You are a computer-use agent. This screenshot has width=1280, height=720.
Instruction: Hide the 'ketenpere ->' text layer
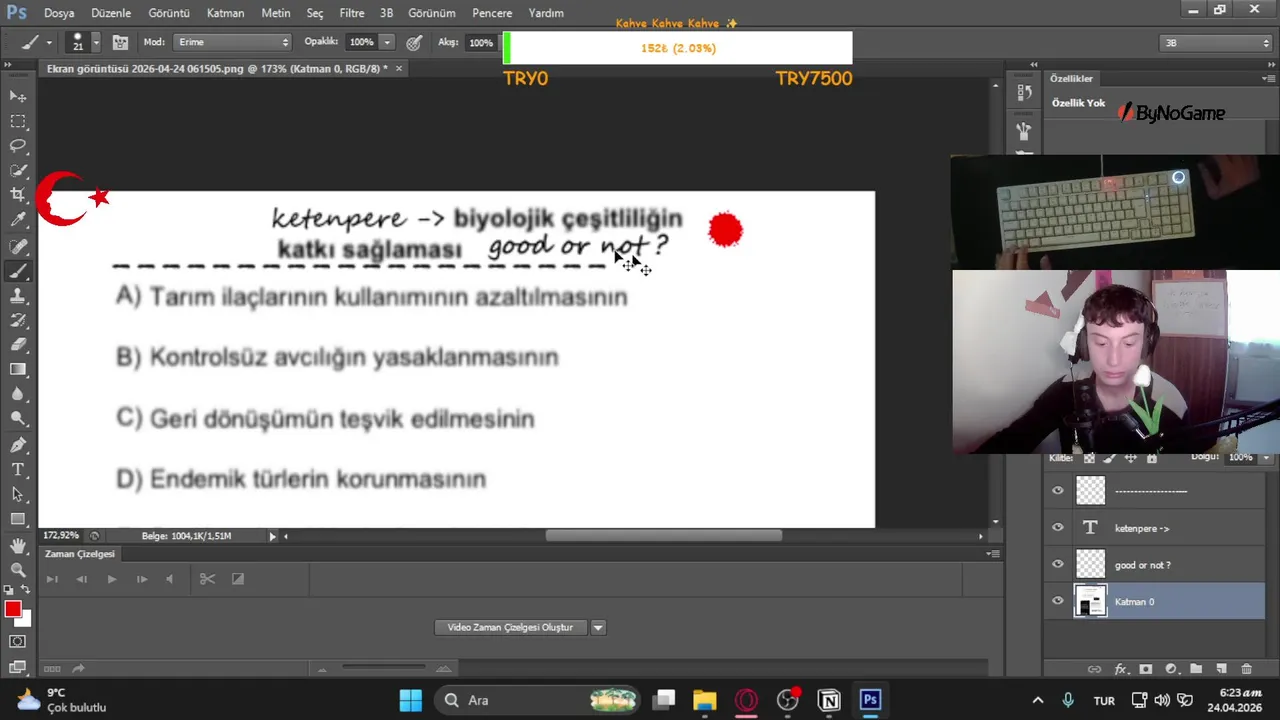[1058, 528]
